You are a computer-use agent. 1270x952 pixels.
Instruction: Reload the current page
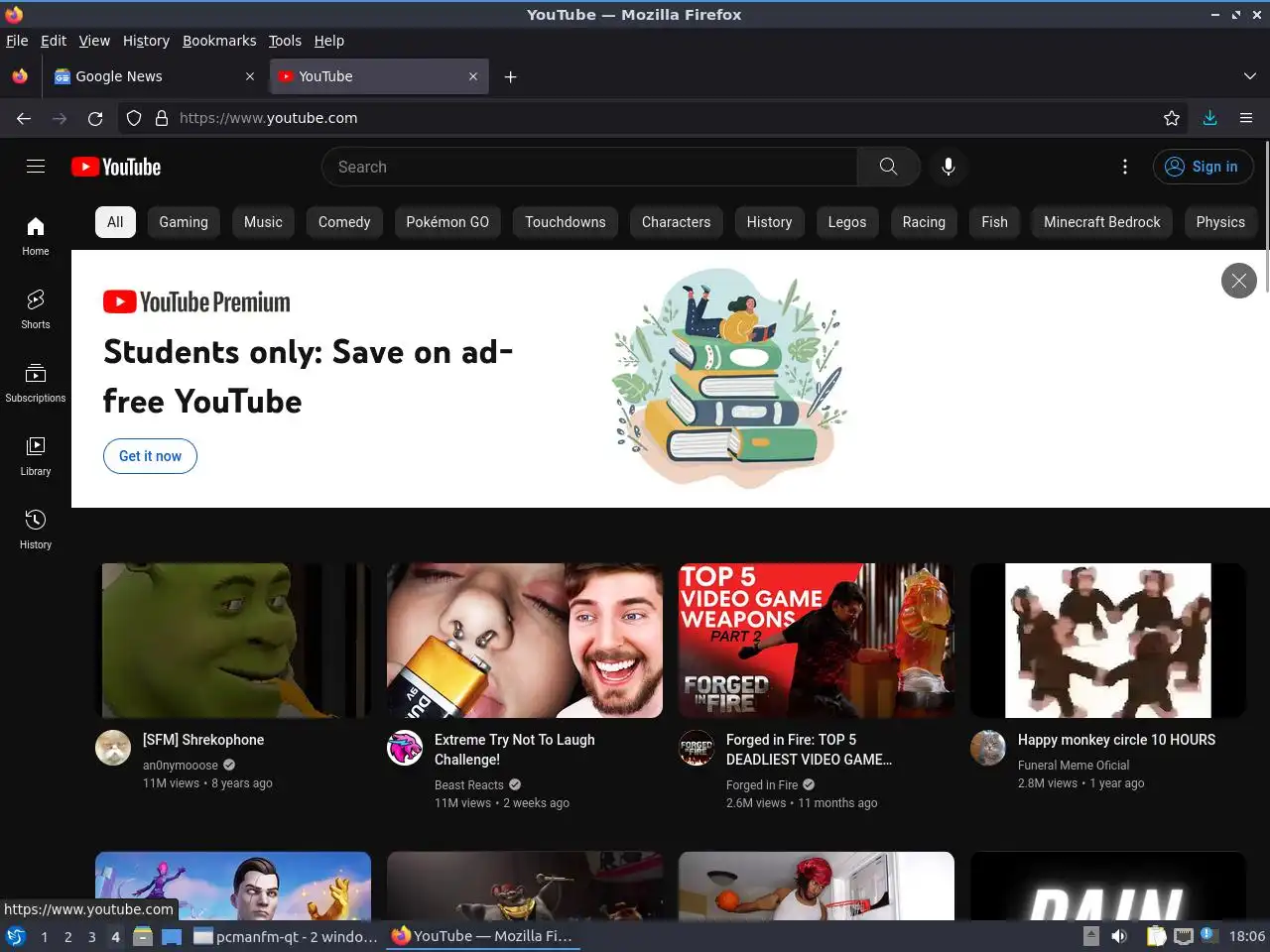[95, 118]
